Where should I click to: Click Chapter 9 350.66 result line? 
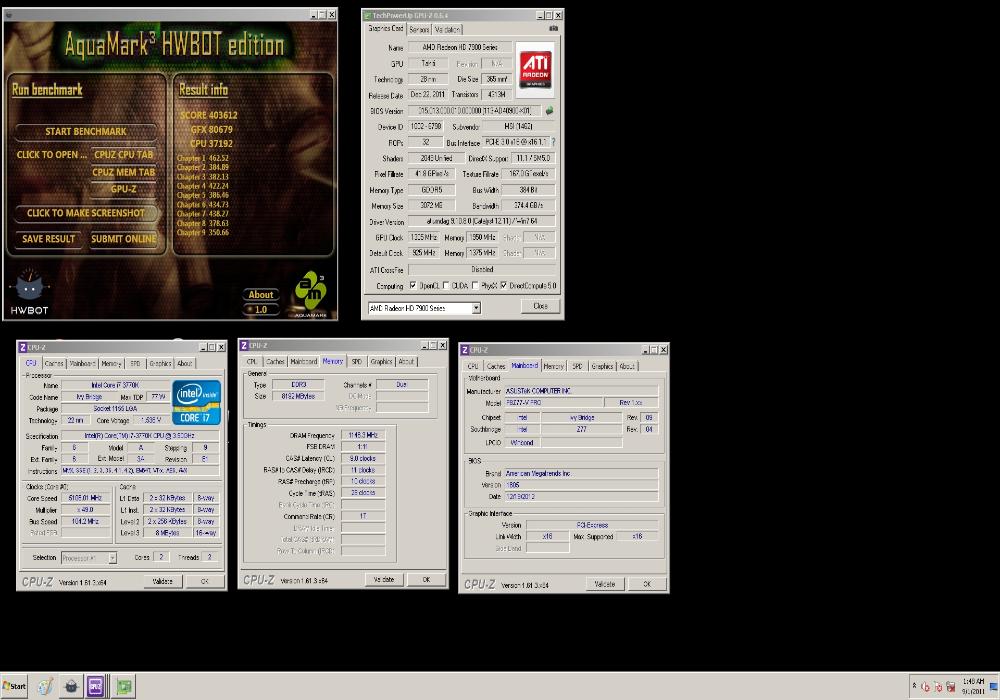coord(203,233)
